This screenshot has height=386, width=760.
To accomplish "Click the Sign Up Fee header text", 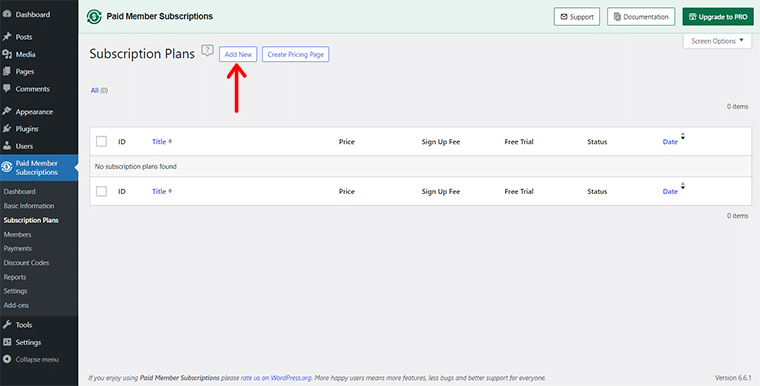I will 441,142.
